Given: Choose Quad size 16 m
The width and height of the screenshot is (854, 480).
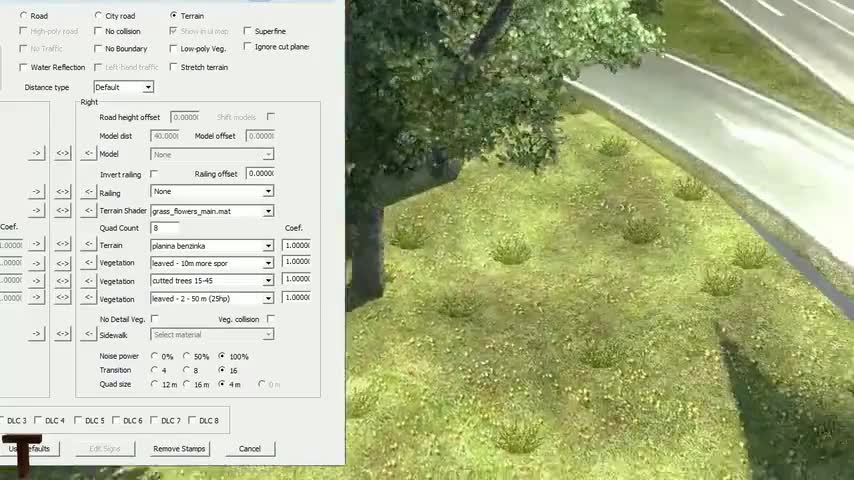Looking at the screenshot, I should 186,384.
